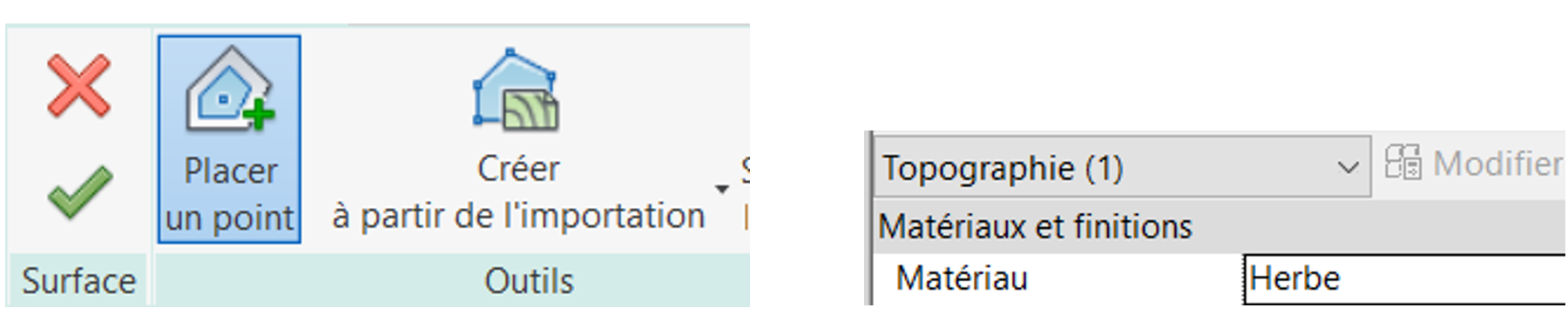The height and width of the screenshot is (328, 1568).
Task: Click the green plus on the Placer icon
Action: (258, 114)
